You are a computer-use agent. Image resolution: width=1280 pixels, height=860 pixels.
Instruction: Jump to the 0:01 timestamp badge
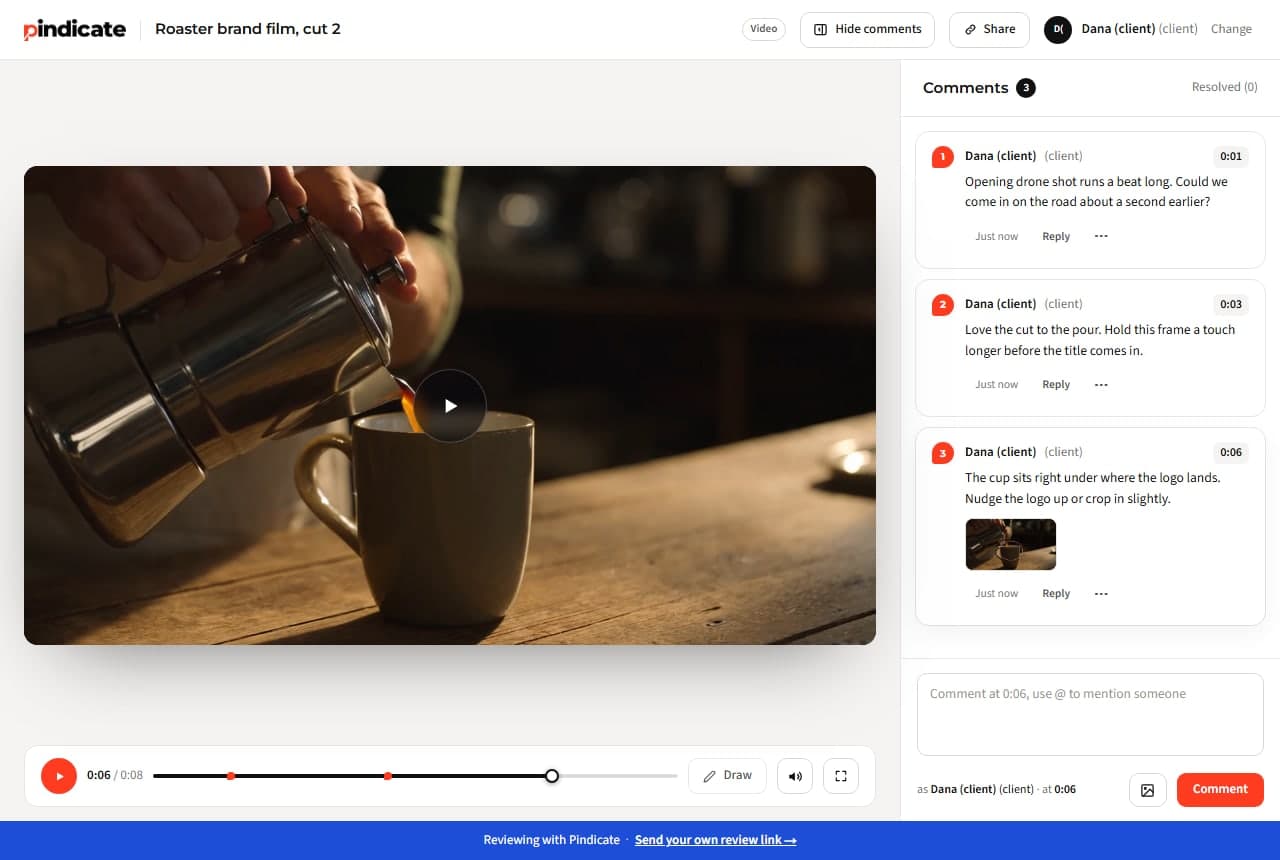pyautogui.click(x=1231, y=156)
